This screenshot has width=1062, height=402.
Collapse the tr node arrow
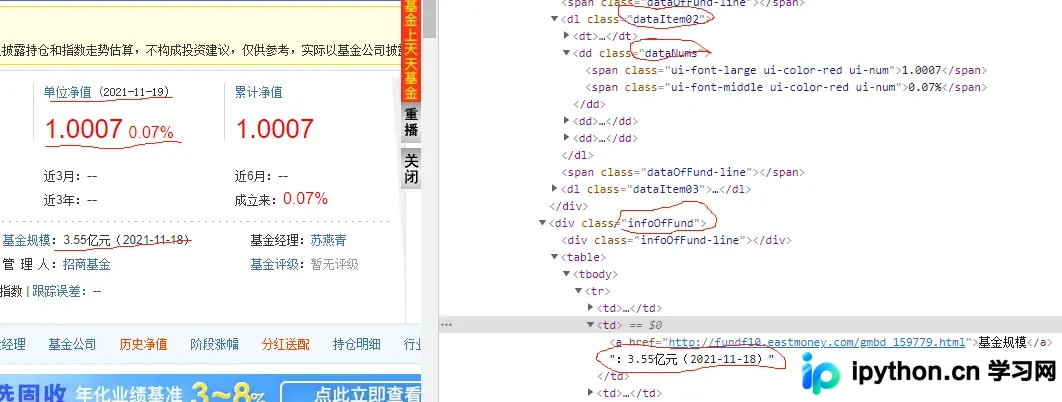578,291
